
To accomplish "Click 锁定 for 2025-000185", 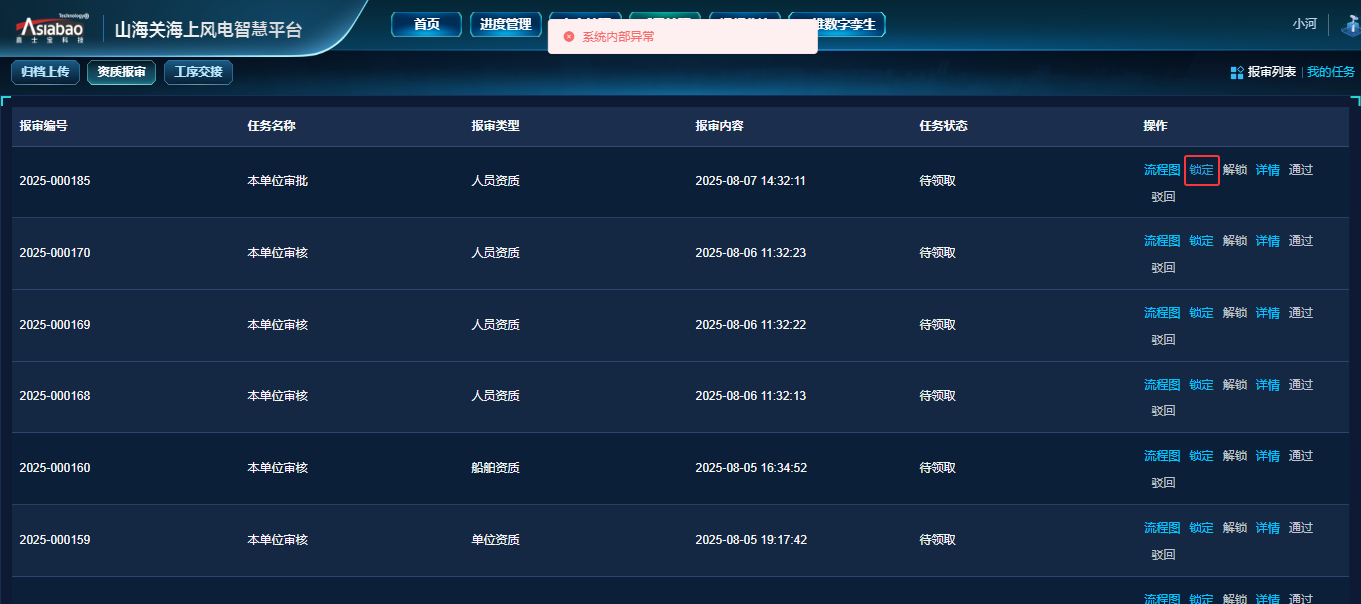I will coord(1201,170).
